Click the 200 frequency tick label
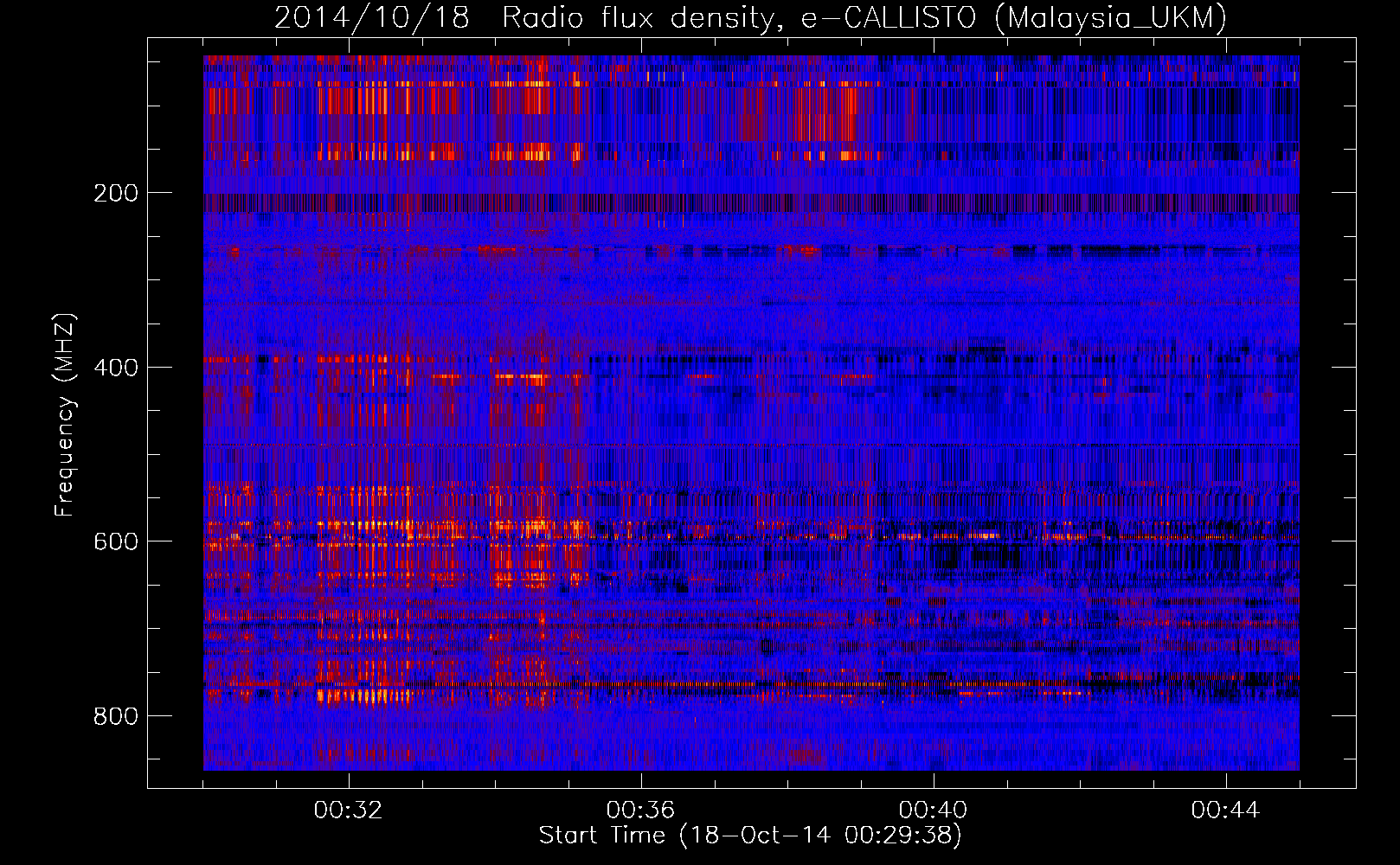The height and width of the screenshot is (865, 1400). [x=116, y=193]
